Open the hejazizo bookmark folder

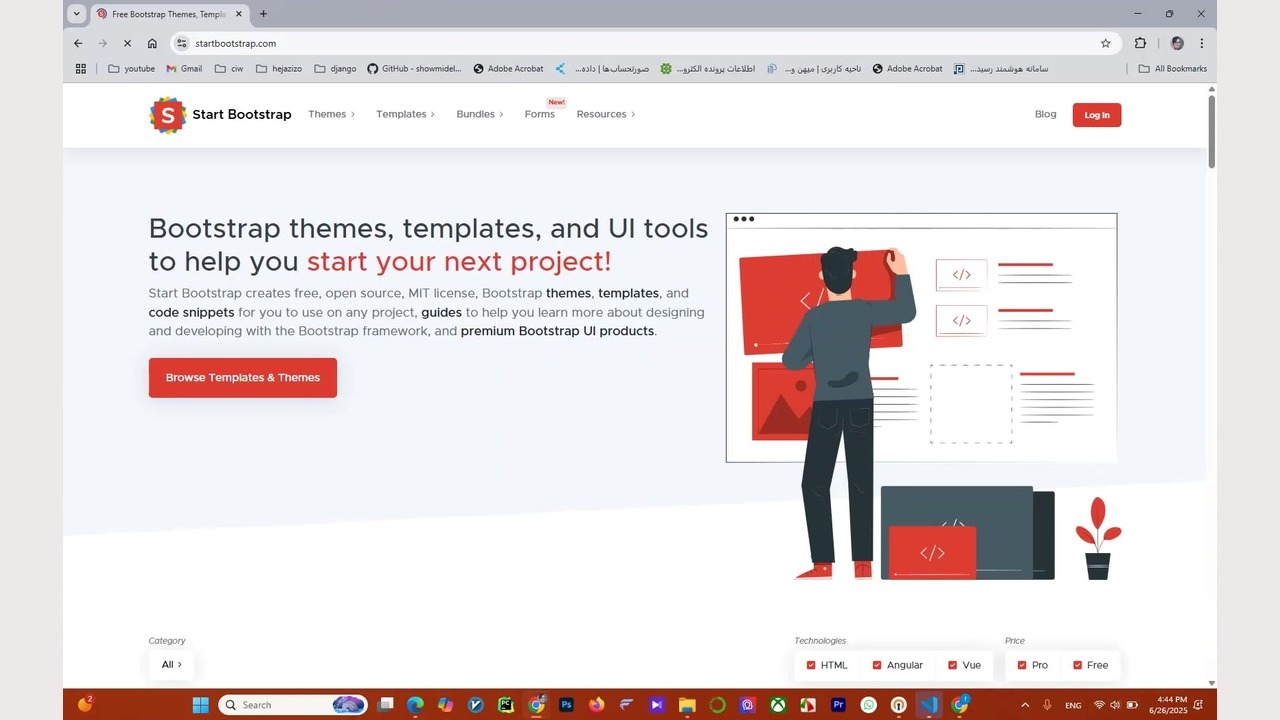click(x=280, y=69)
